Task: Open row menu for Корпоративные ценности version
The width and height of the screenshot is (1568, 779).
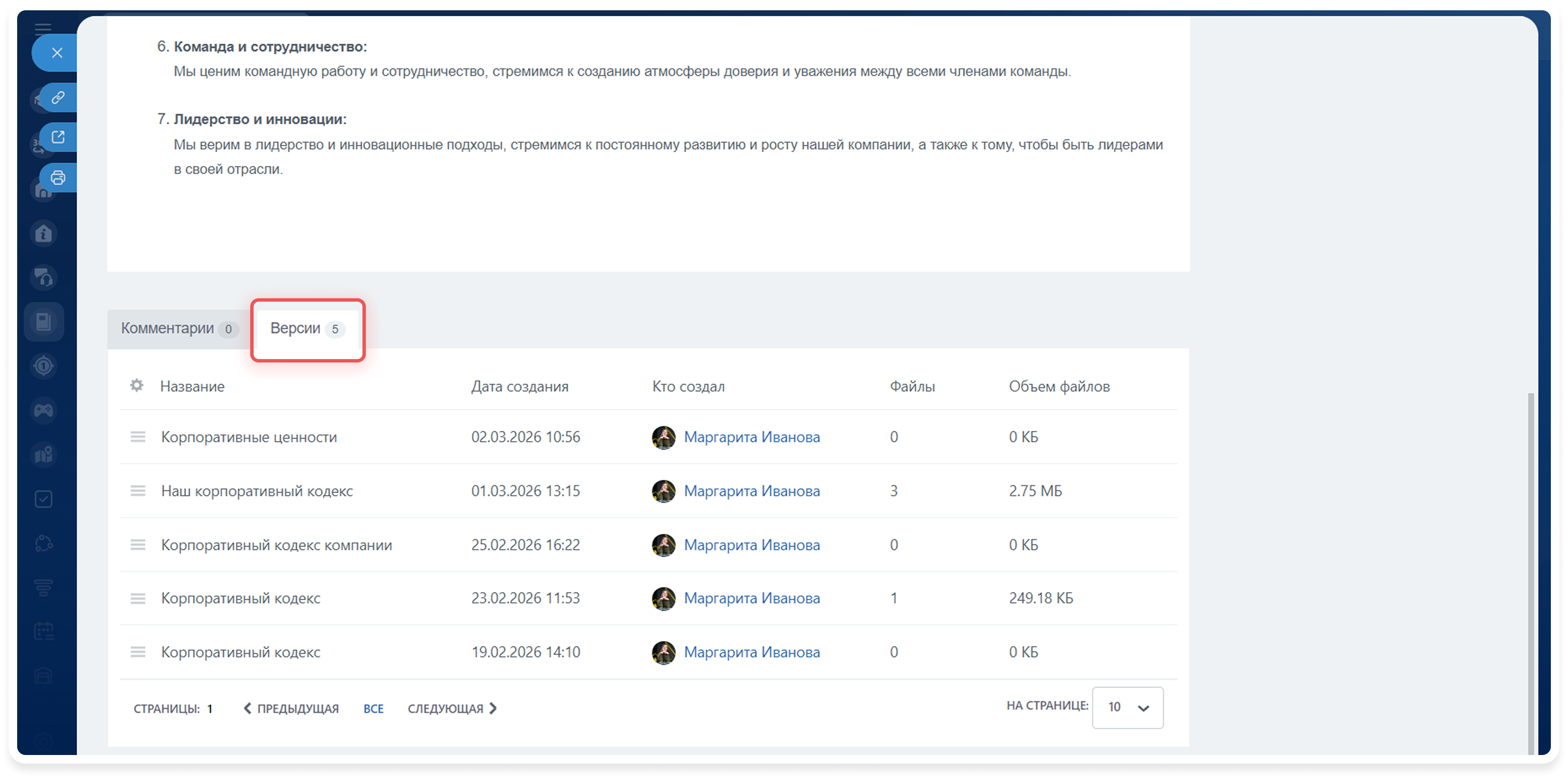Action: click(138, 437)
